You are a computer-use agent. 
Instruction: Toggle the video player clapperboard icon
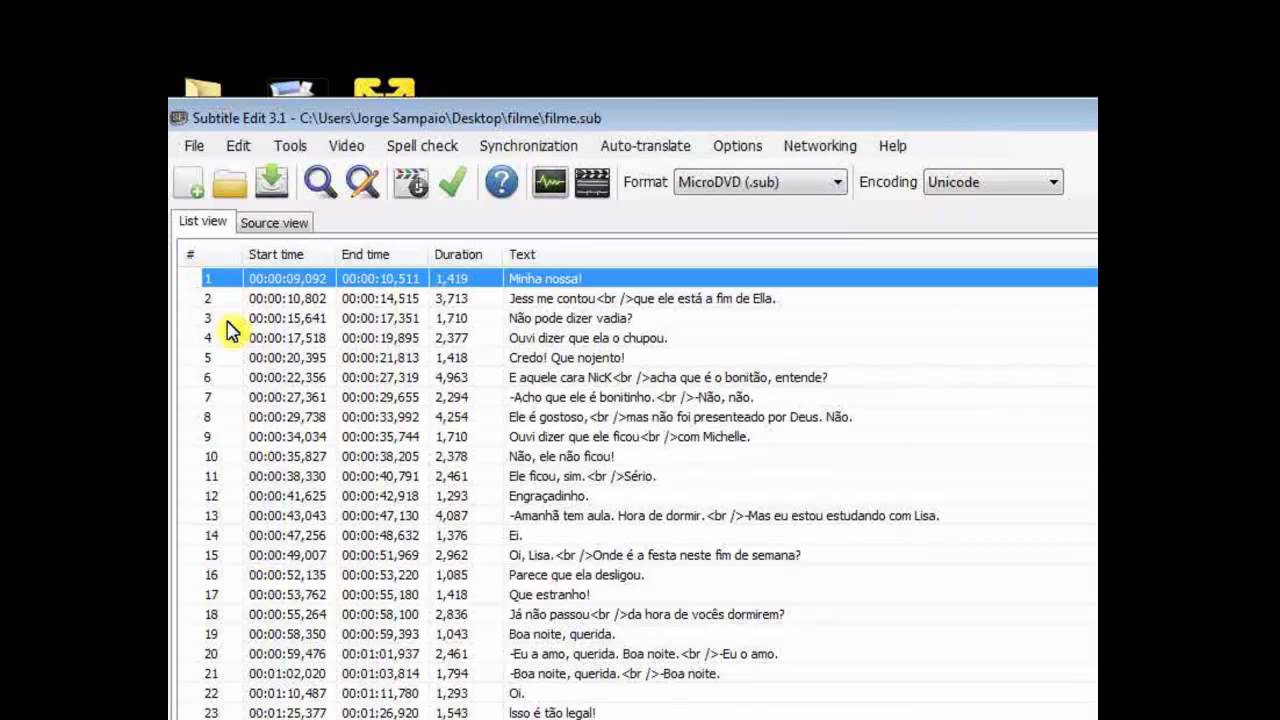[592, 182]
